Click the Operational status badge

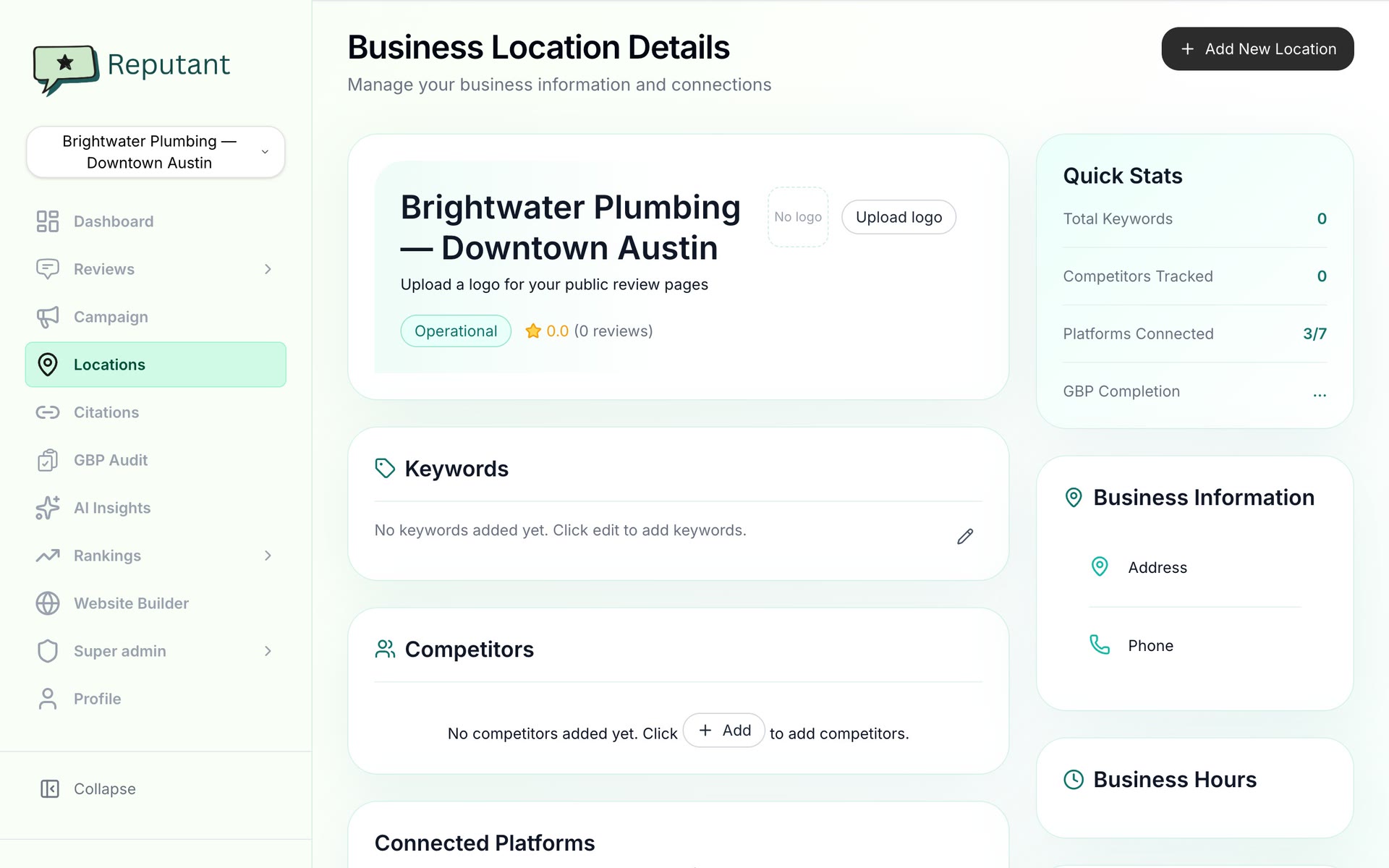tap(456, 331)
